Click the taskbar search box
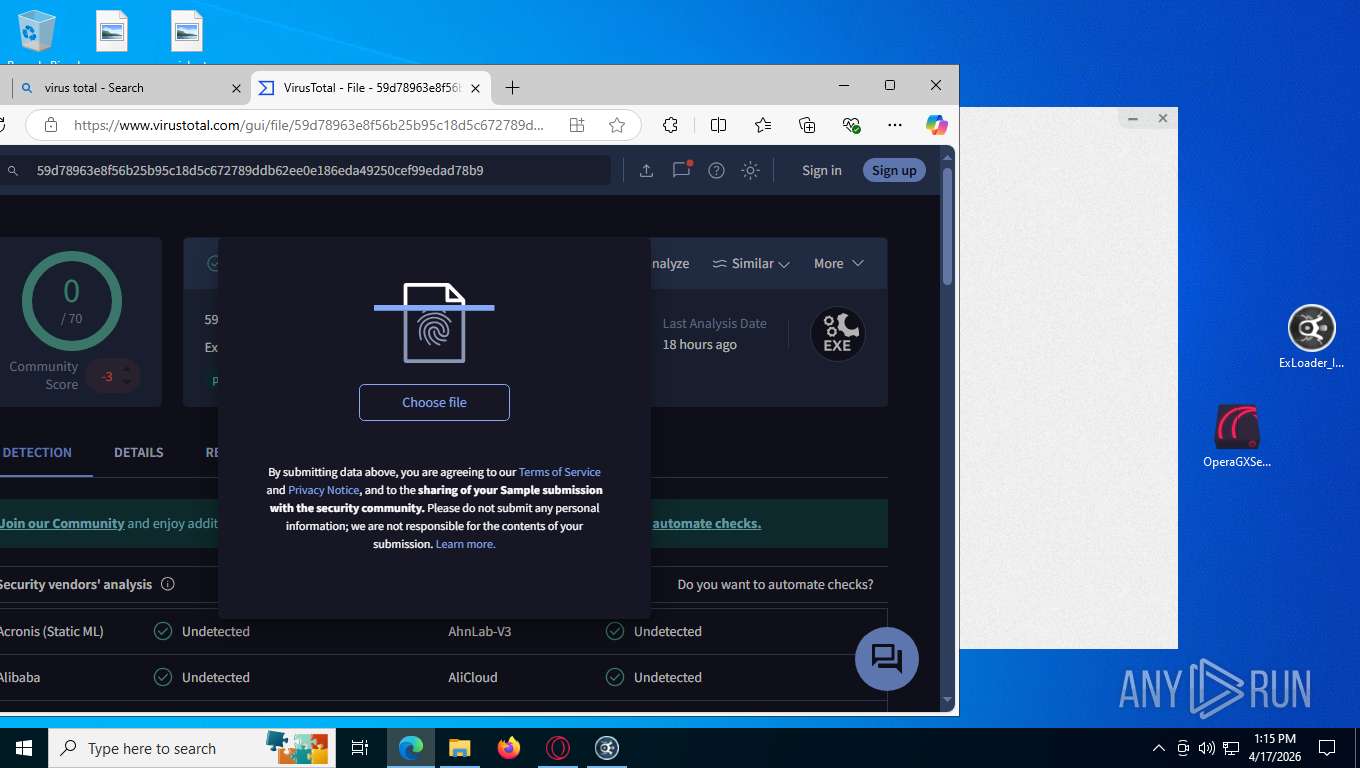Viewport: 1360px width, 768px height. coord(190,748)
